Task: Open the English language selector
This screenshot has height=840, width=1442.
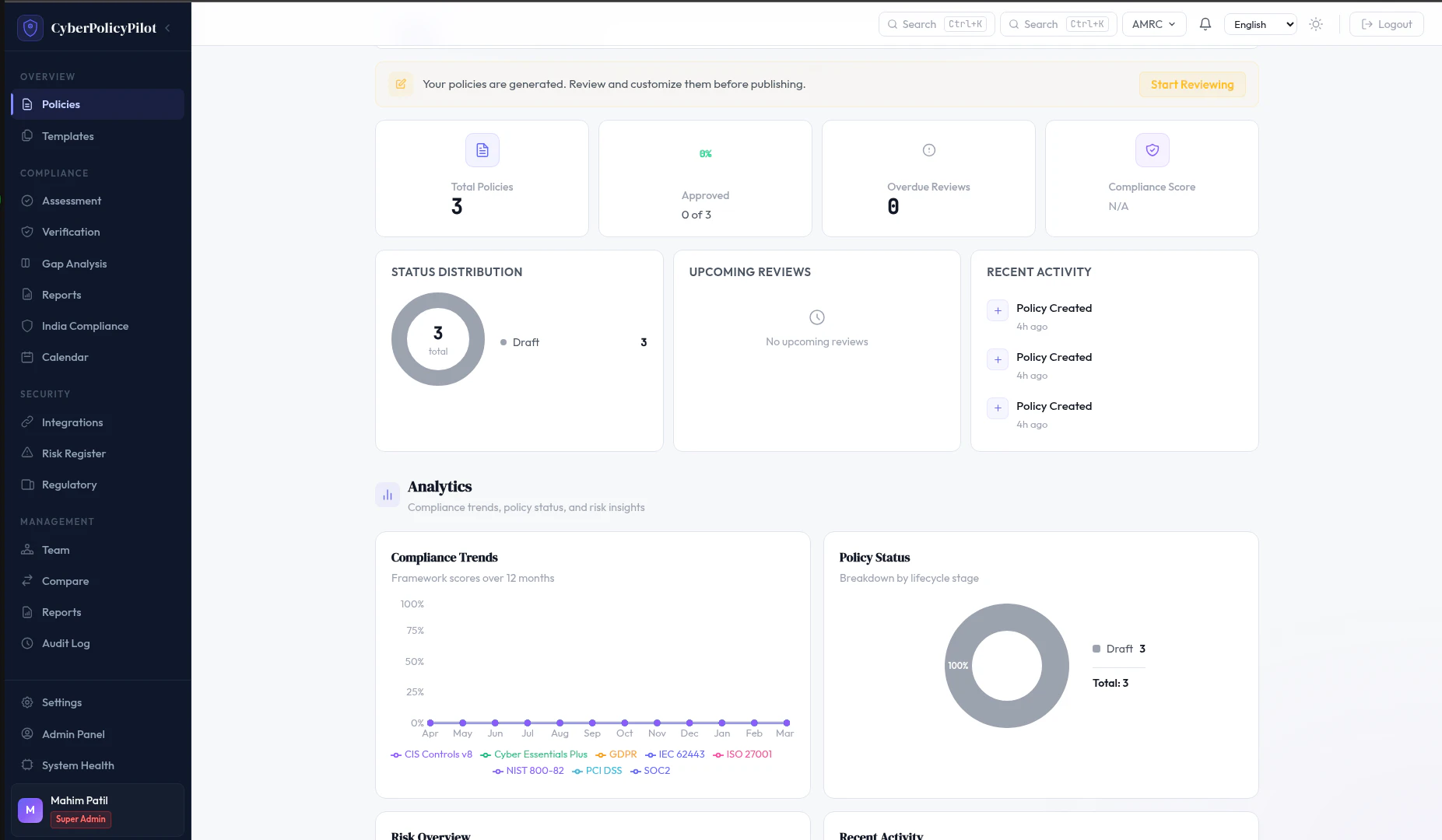Action: (1261, 24)
